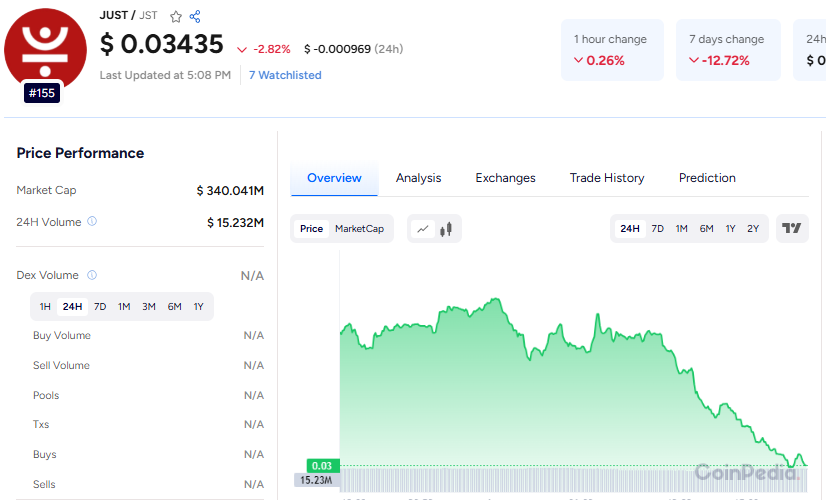The image size is (826, 500).
Task: Click the Sells row label
Action: [x=44, y=485]
